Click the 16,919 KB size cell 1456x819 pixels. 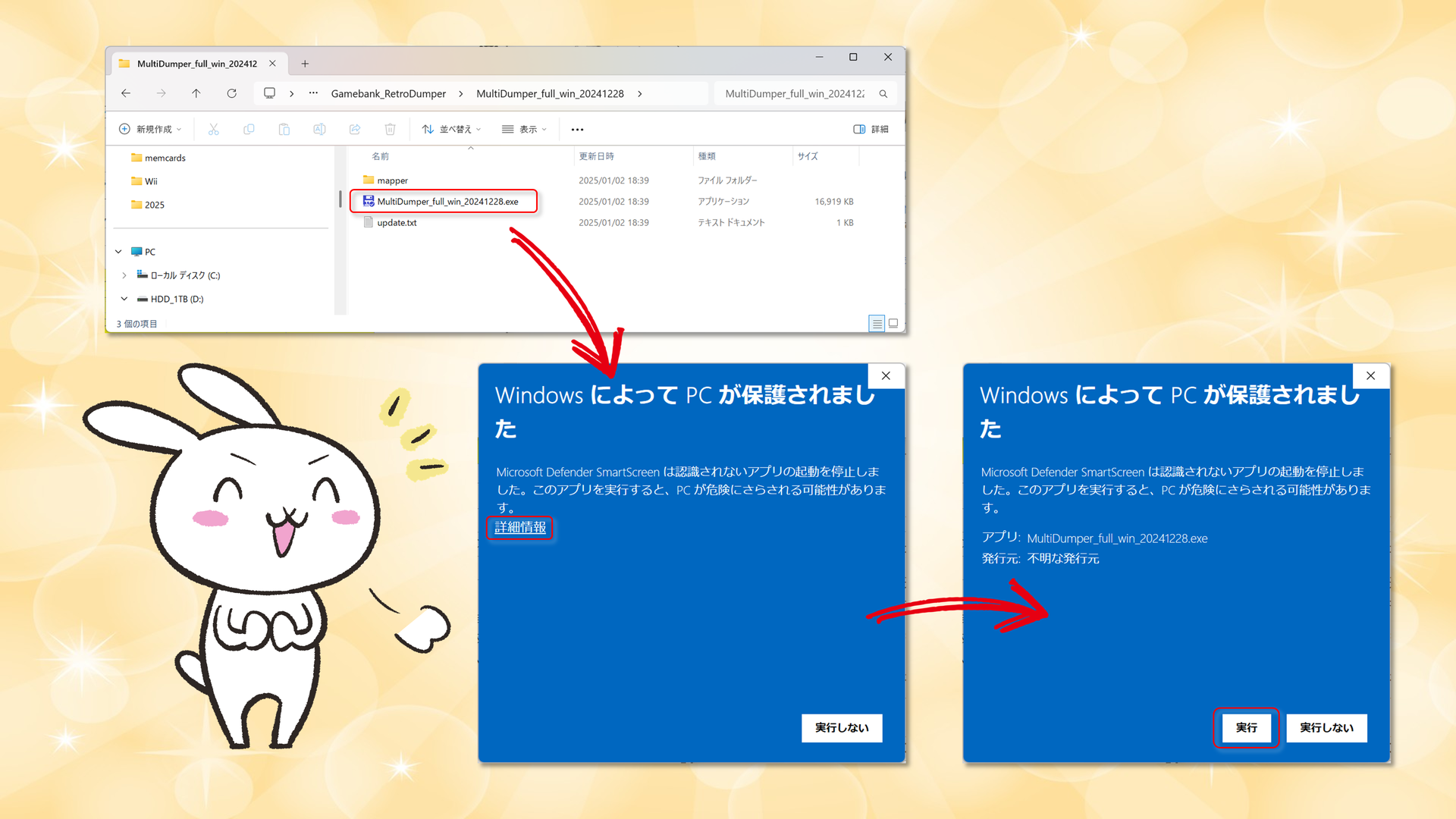(x=833, y=202)
